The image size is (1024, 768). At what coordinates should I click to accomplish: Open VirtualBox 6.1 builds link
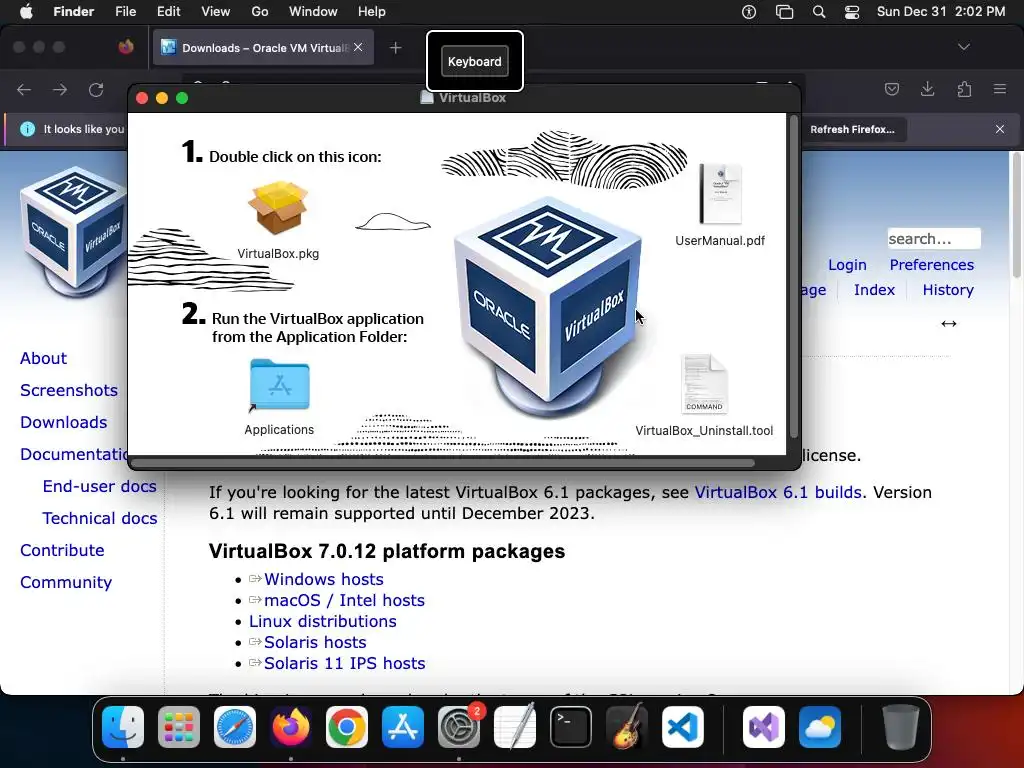click(x=778, y=492)
